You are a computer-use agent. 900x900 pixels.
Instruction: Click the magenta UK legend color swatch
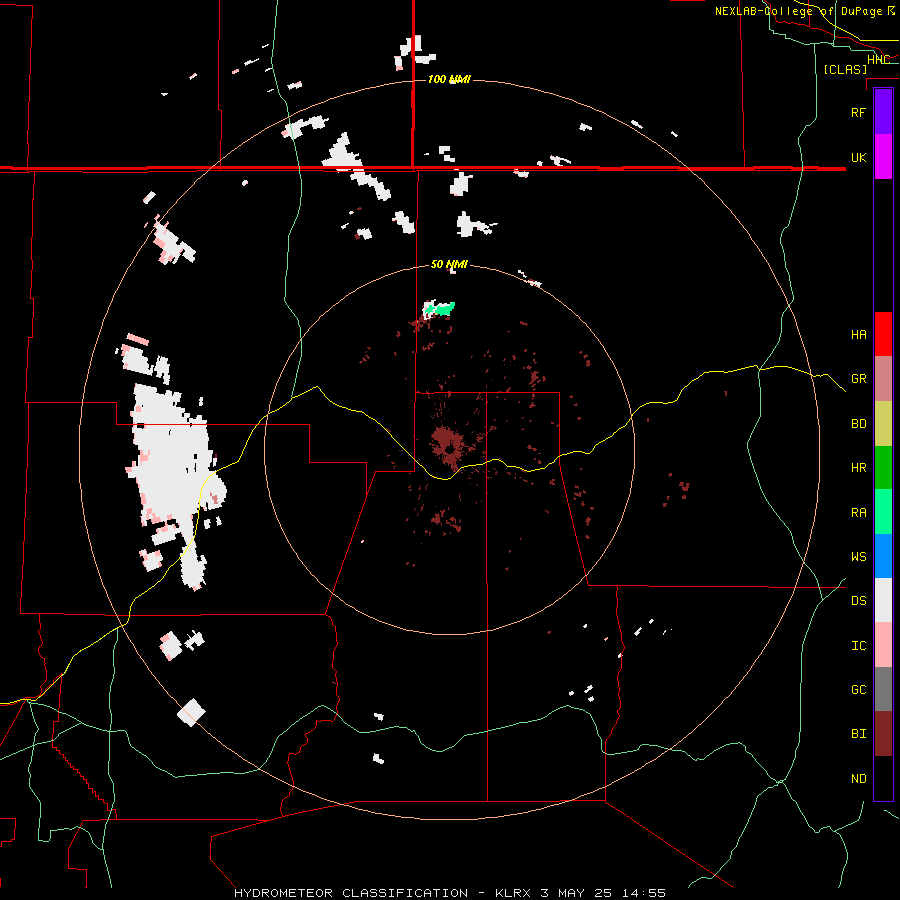point(883,157)
